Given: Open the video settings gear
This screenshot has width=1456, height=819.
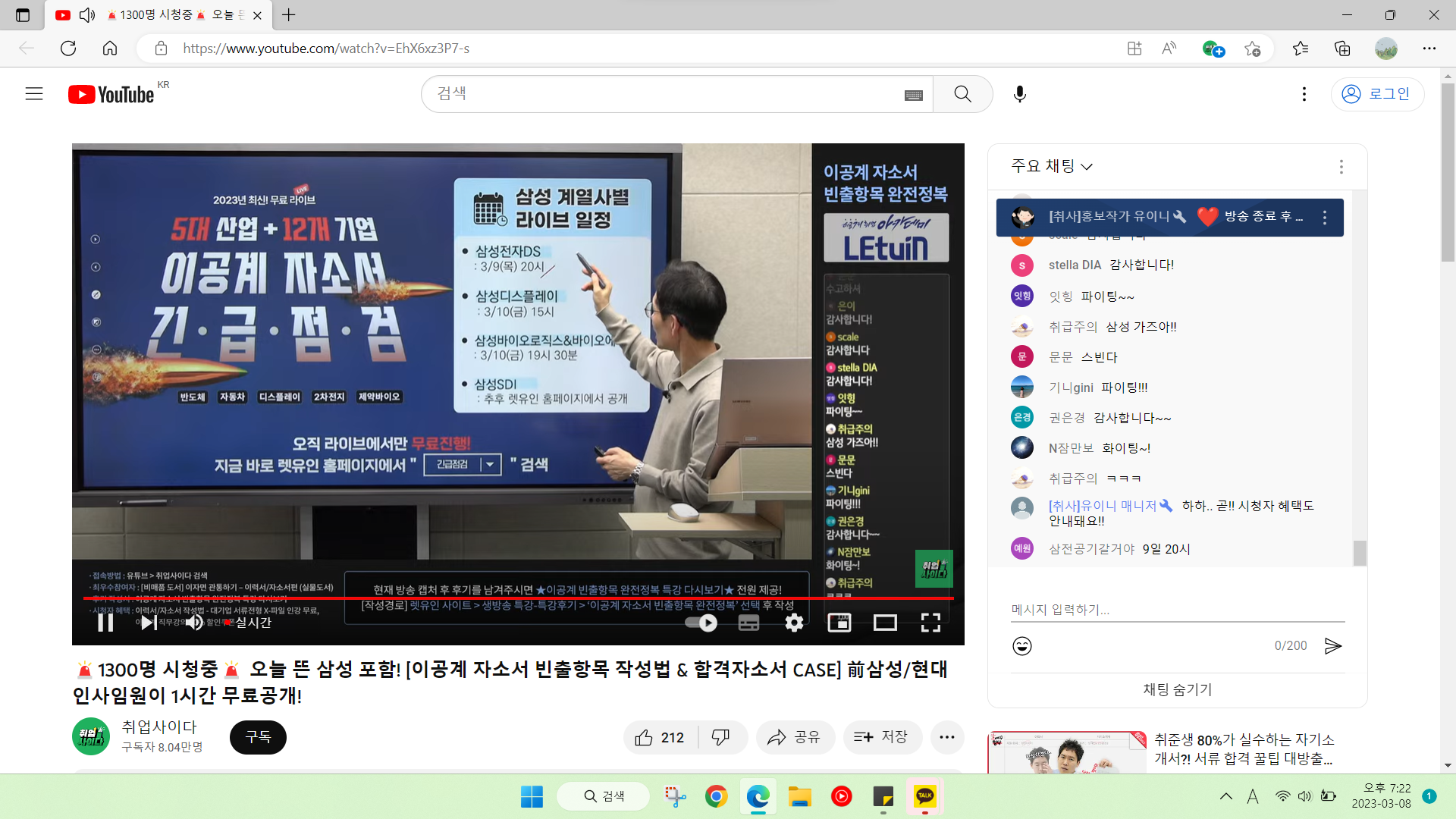Looking at the screenshot, I should (794, 623).
